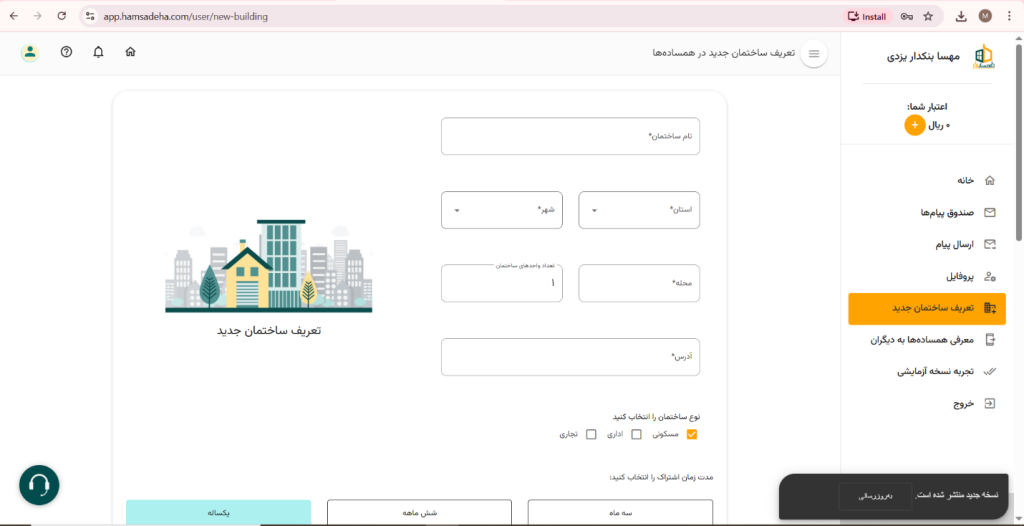Click تعداد واحدهای ساختمان field
This screenshot has height=526, width=1024.
click(502, 283)
